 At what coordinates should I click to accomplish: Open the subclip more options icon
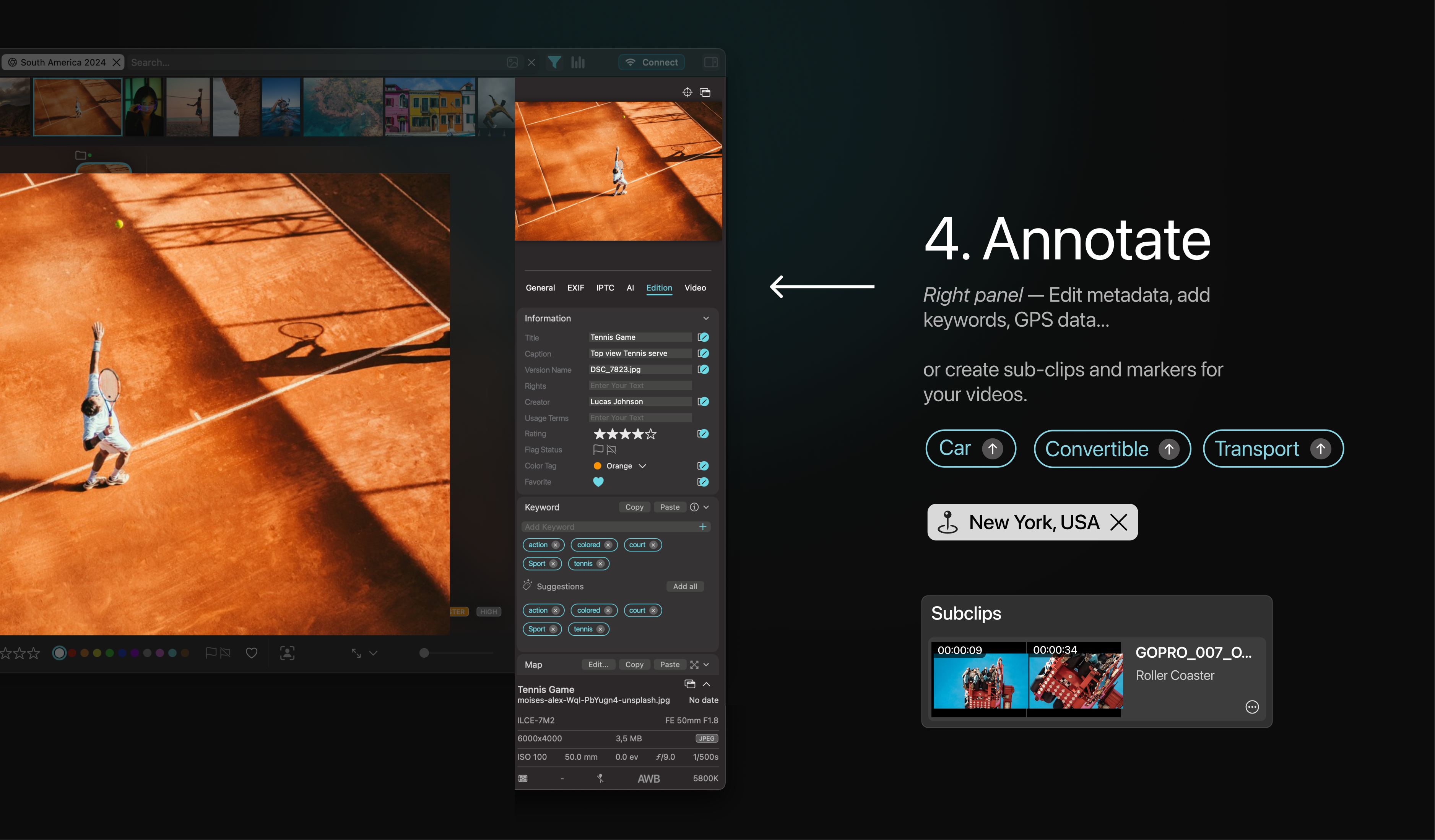[x=1251, y=707]
